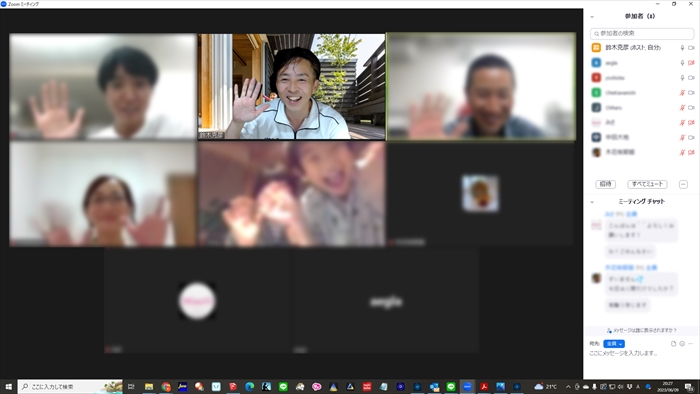Open the 全員 recipient dropdown
Image resolution: width=700 pixels, height=394 pixels.
pos(614,344)
